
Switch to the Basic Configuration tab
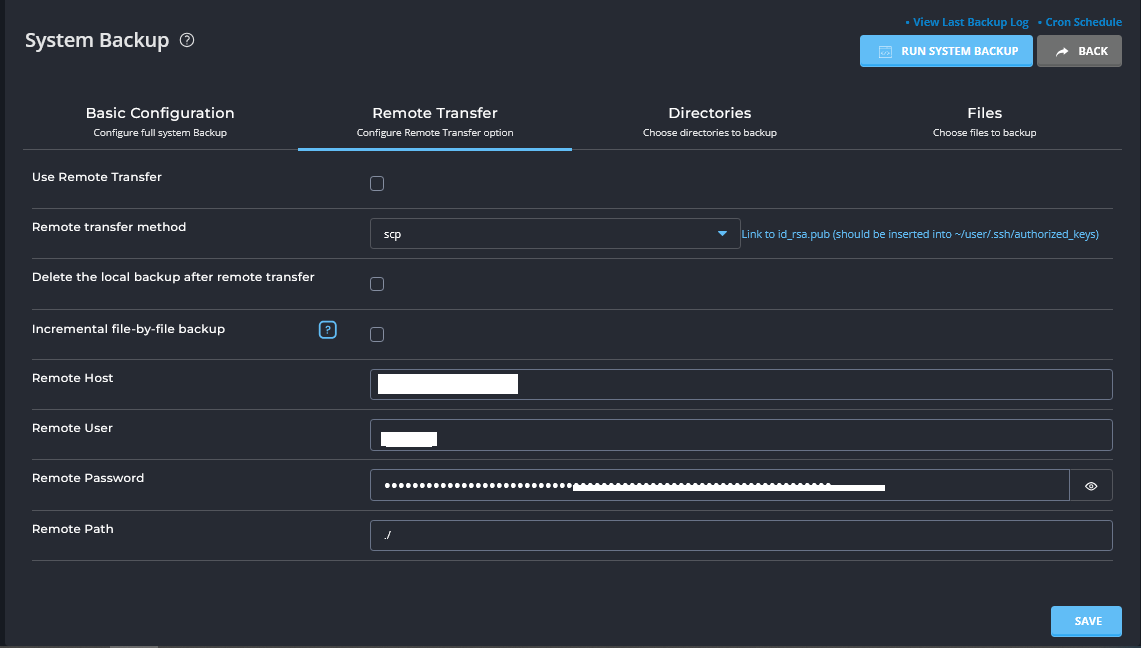click(160, 122)
